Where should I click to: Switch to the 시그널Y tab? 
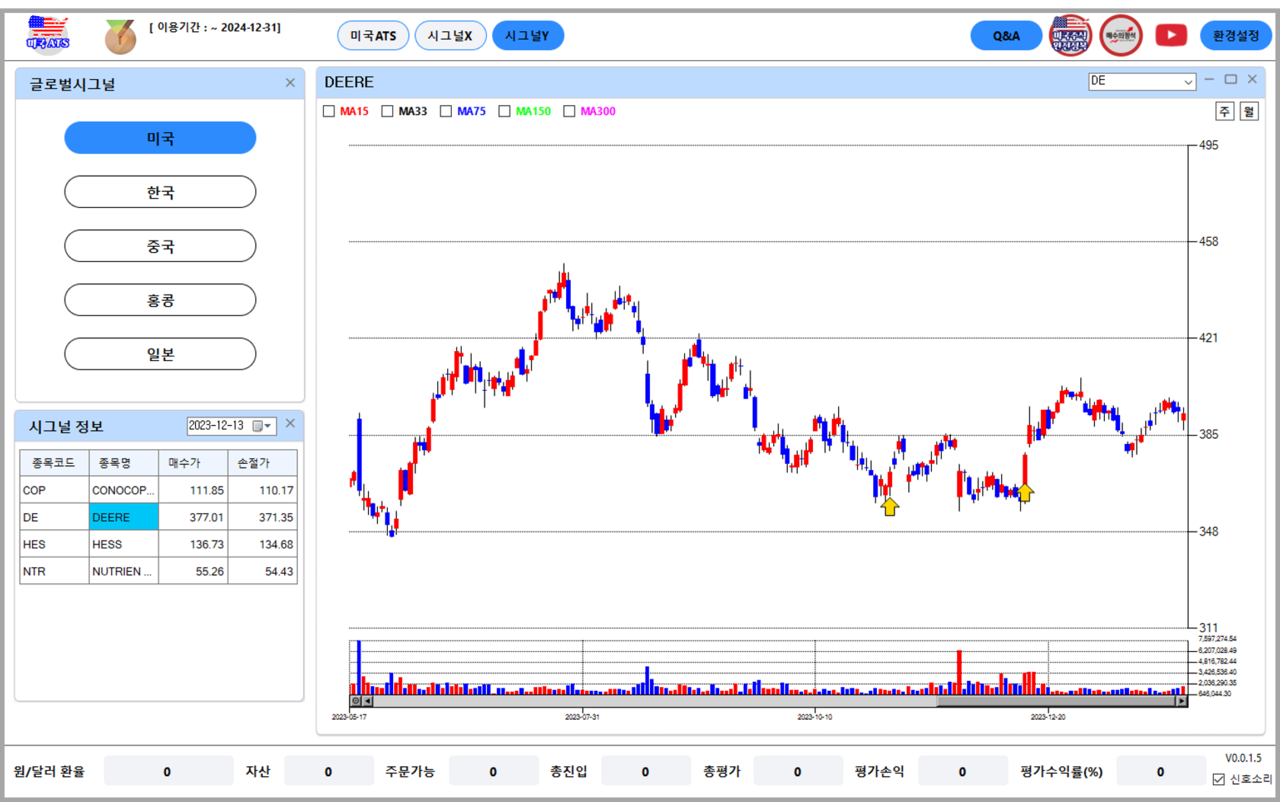point(528,36)
